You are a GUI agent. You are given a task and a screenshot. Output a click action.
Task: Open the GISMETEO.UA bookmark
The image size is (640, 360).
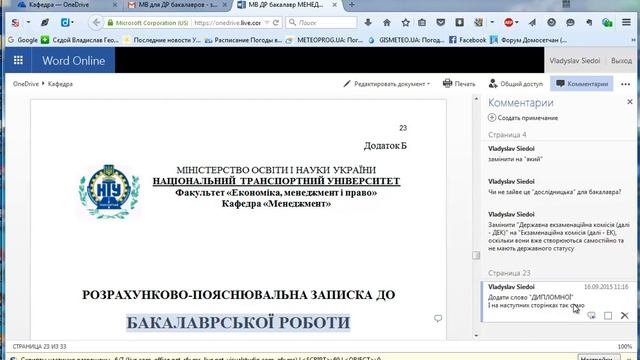[x=406, y=40]
